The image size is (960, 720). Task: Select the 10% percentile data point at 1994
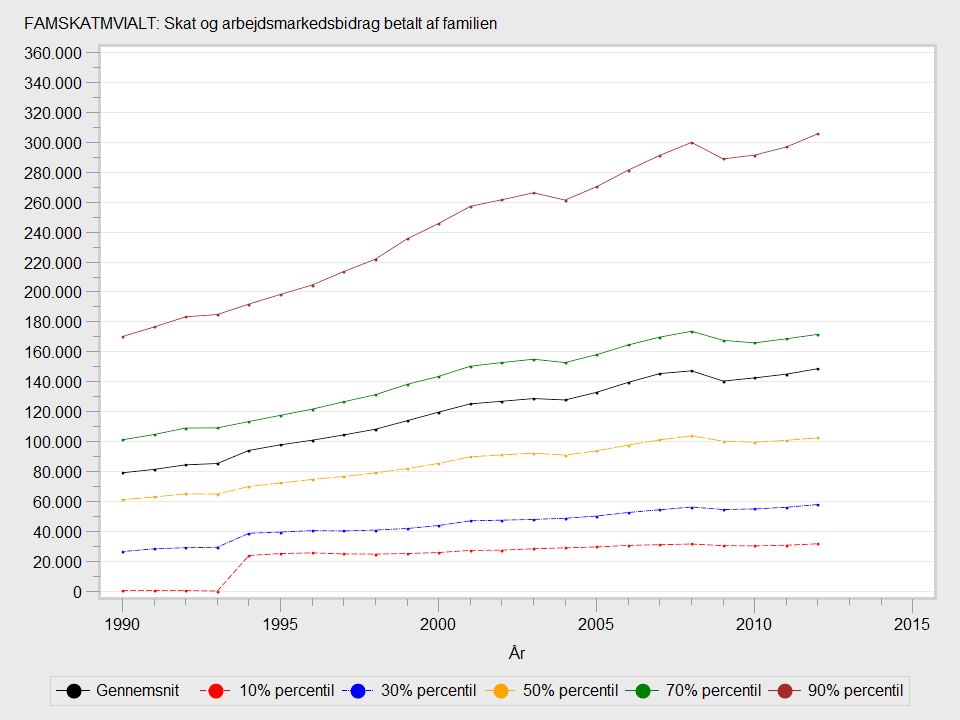[249, 556]
